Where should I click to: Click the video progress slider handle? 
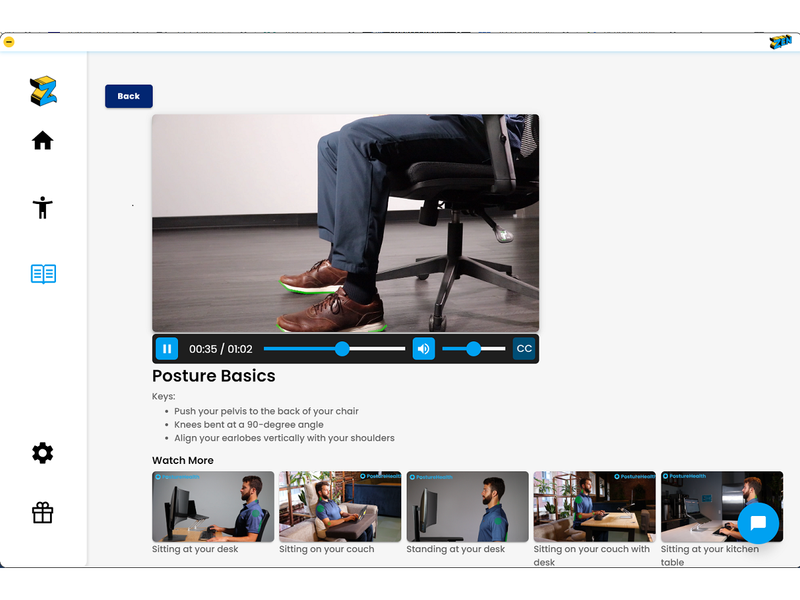(x=342, y=349)
